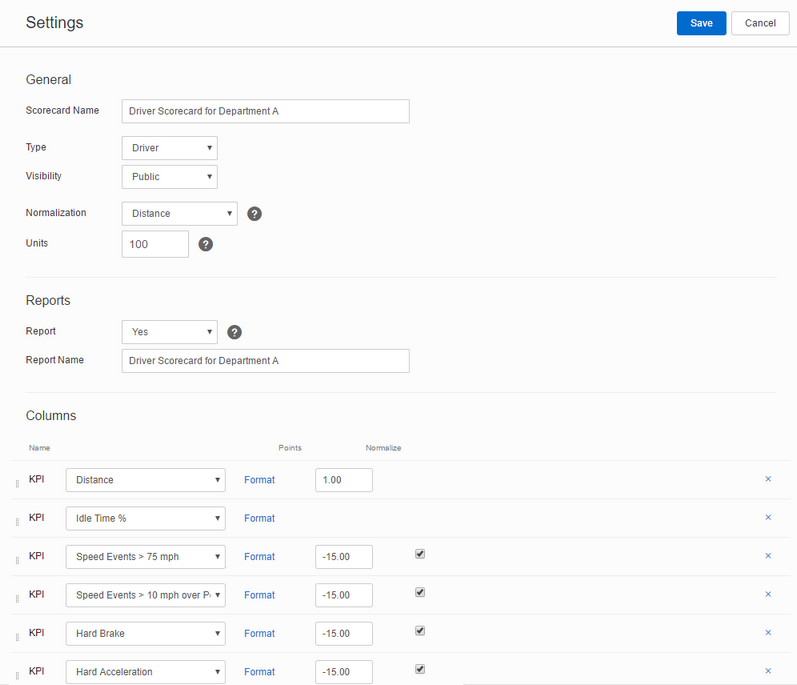Open the Report dropdown showing Yes
Image resolution: width=797 pixels, height=685 pixels.
[x=170, y=332]
